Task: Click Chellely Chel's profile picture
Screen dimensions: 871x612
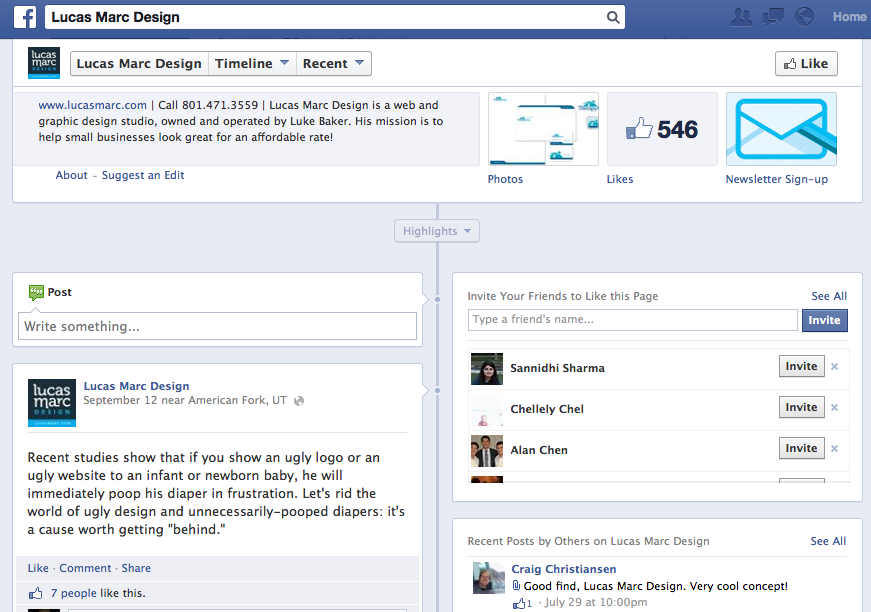Action: pos(487,410)
